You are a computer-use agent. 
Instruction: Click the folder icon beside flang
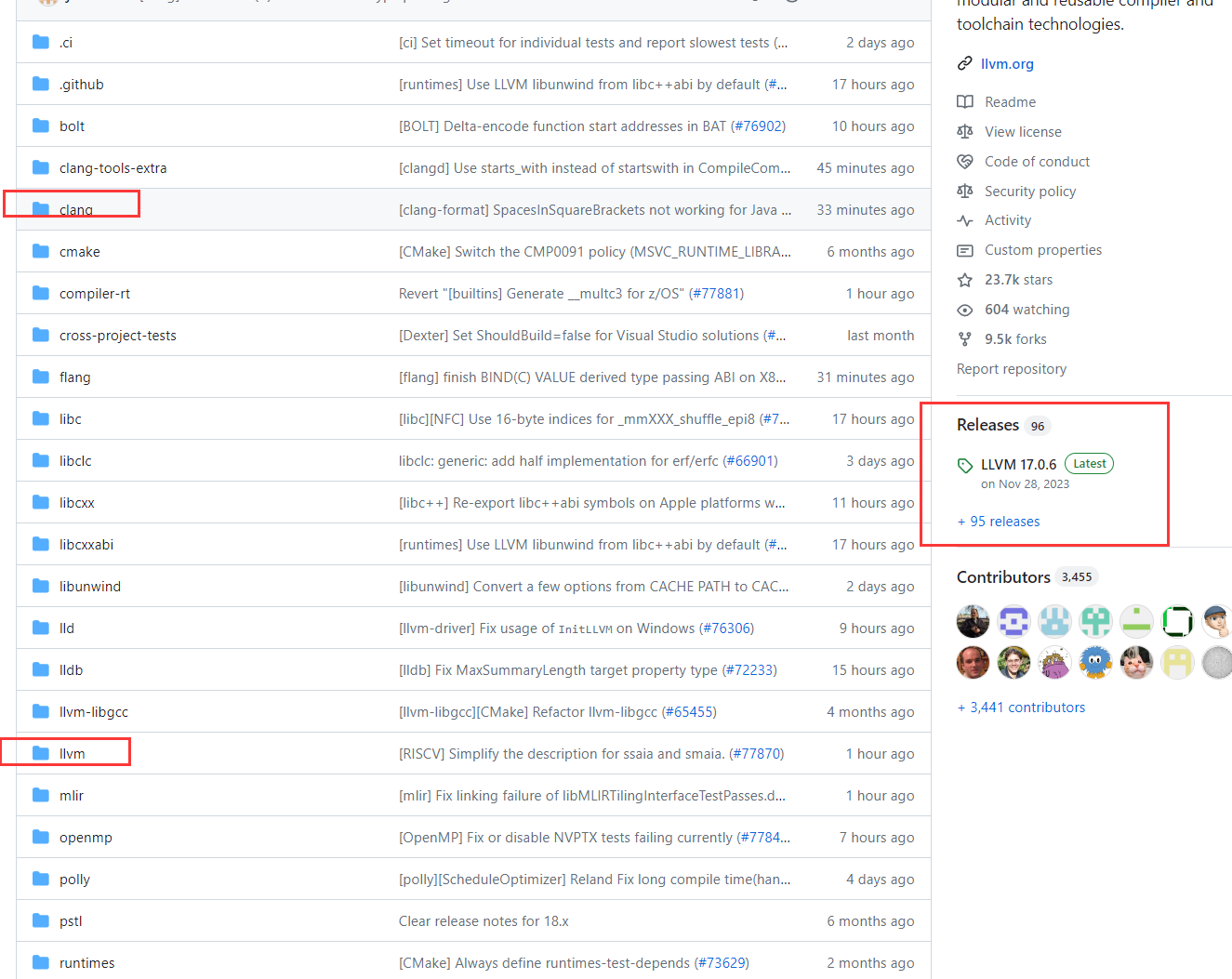41,377
